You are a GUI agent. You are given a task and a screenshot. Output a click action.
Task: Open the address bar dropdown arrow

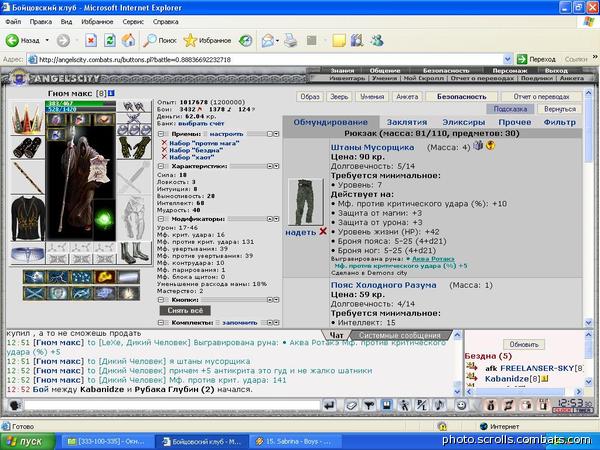507,59
